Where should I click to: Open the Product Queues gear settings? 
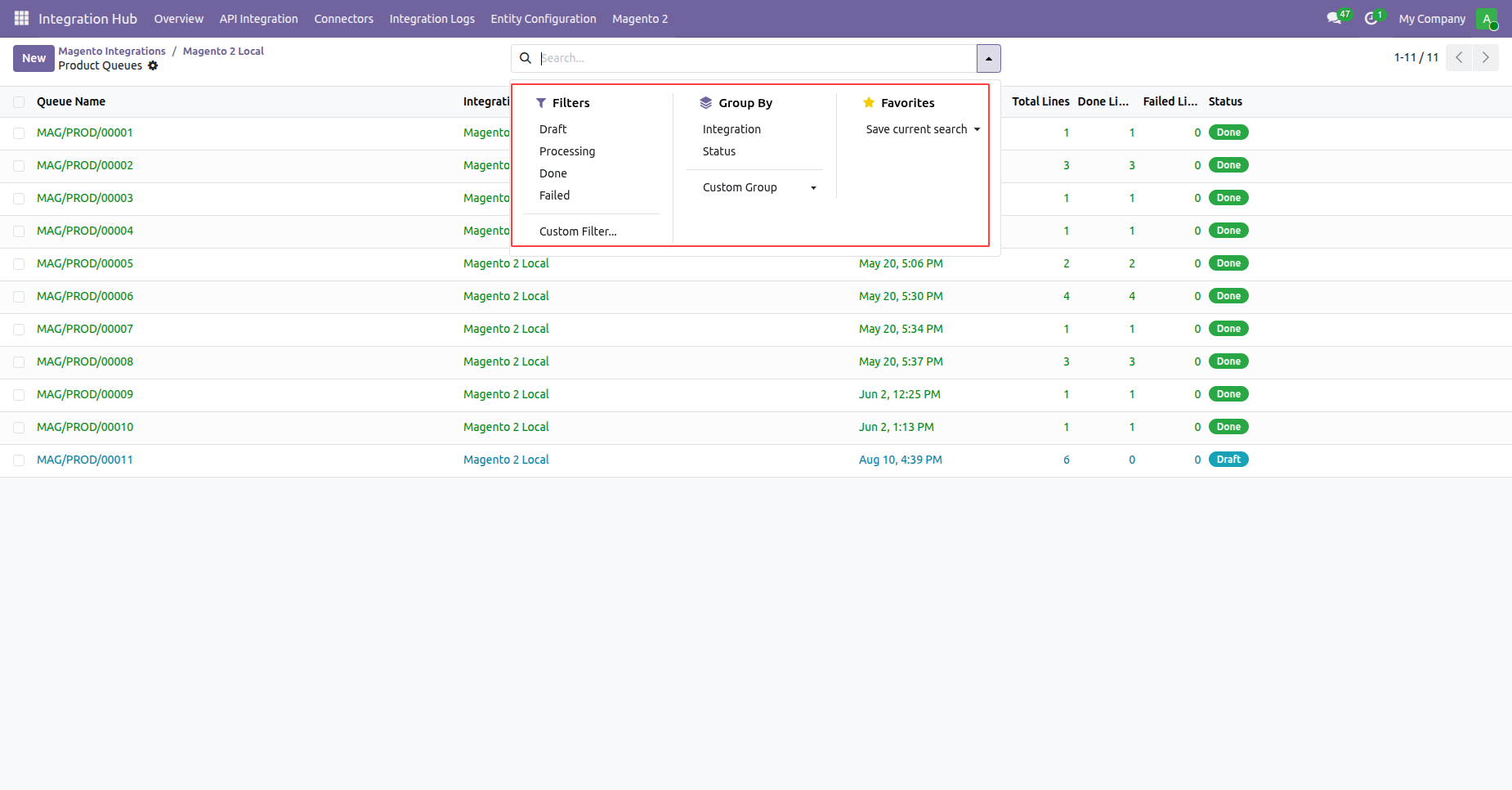click(153, 65)
